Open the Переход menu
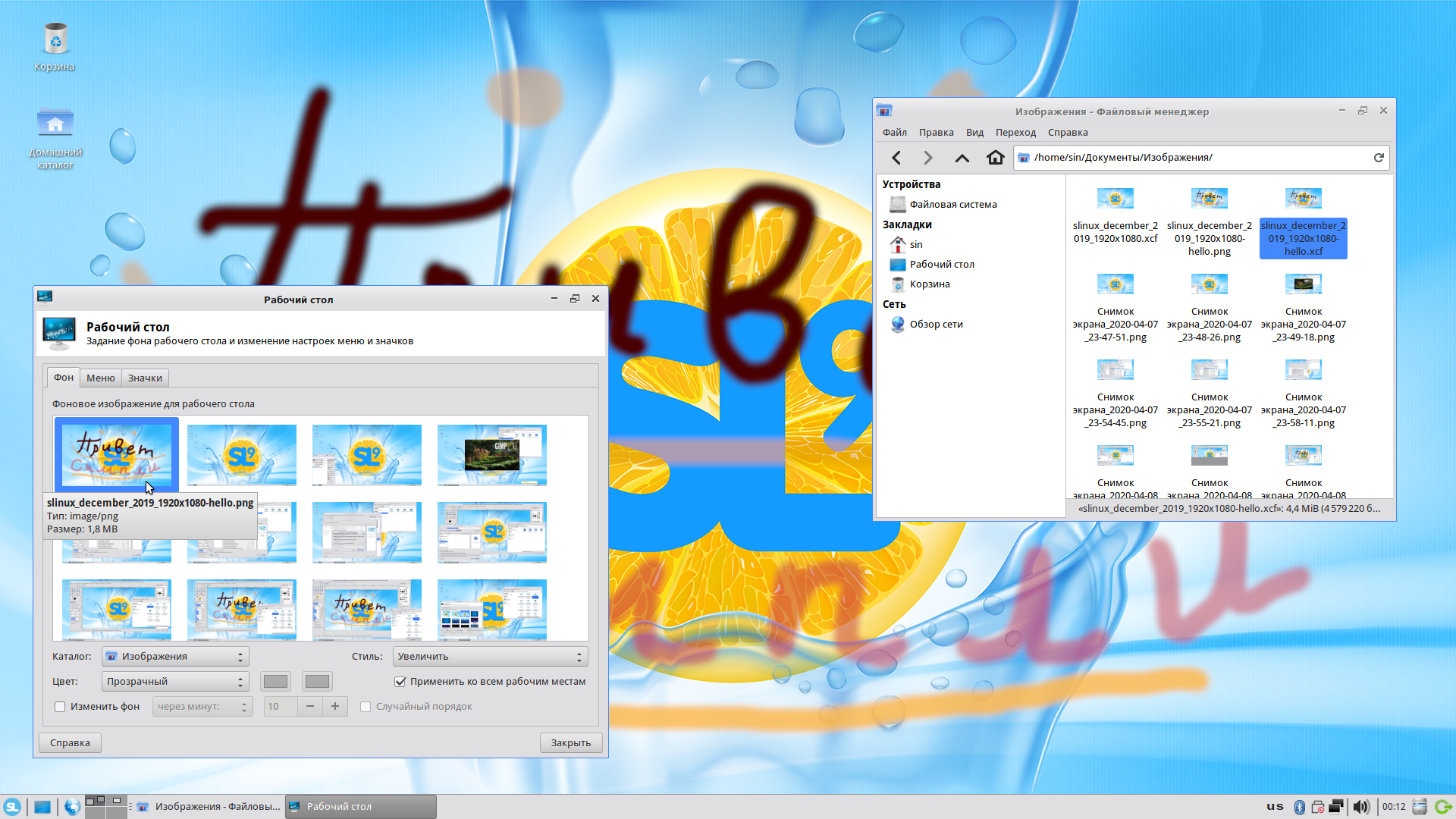Image resolution: width=1456 pixels, height=819 pixels. pyautogui.click(x=1015, y=133)
